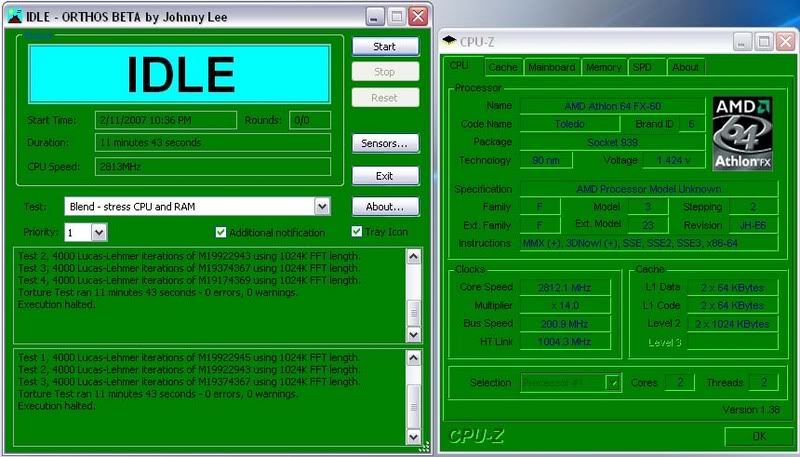
Task: Click the CPU Speed field showing 2813MHz
Action: point(213,167)
